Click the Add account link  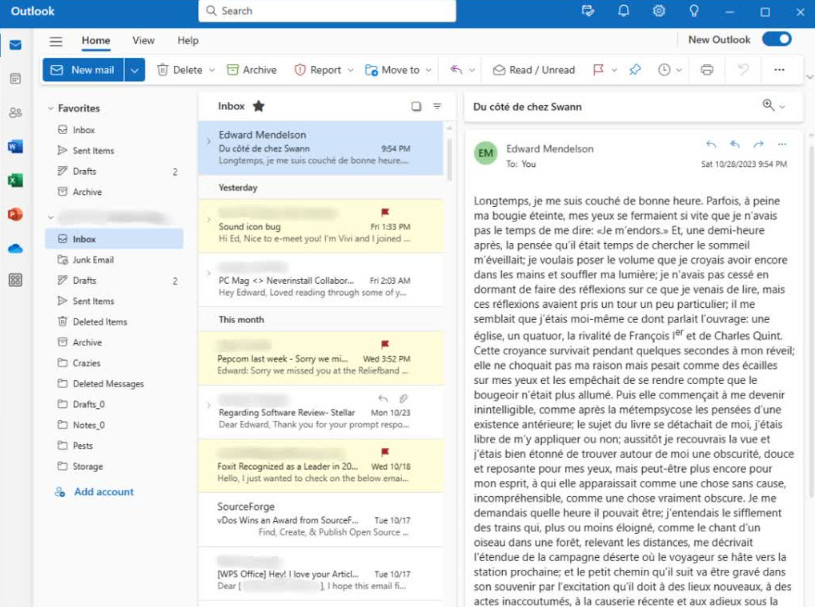tap(94, 492)
